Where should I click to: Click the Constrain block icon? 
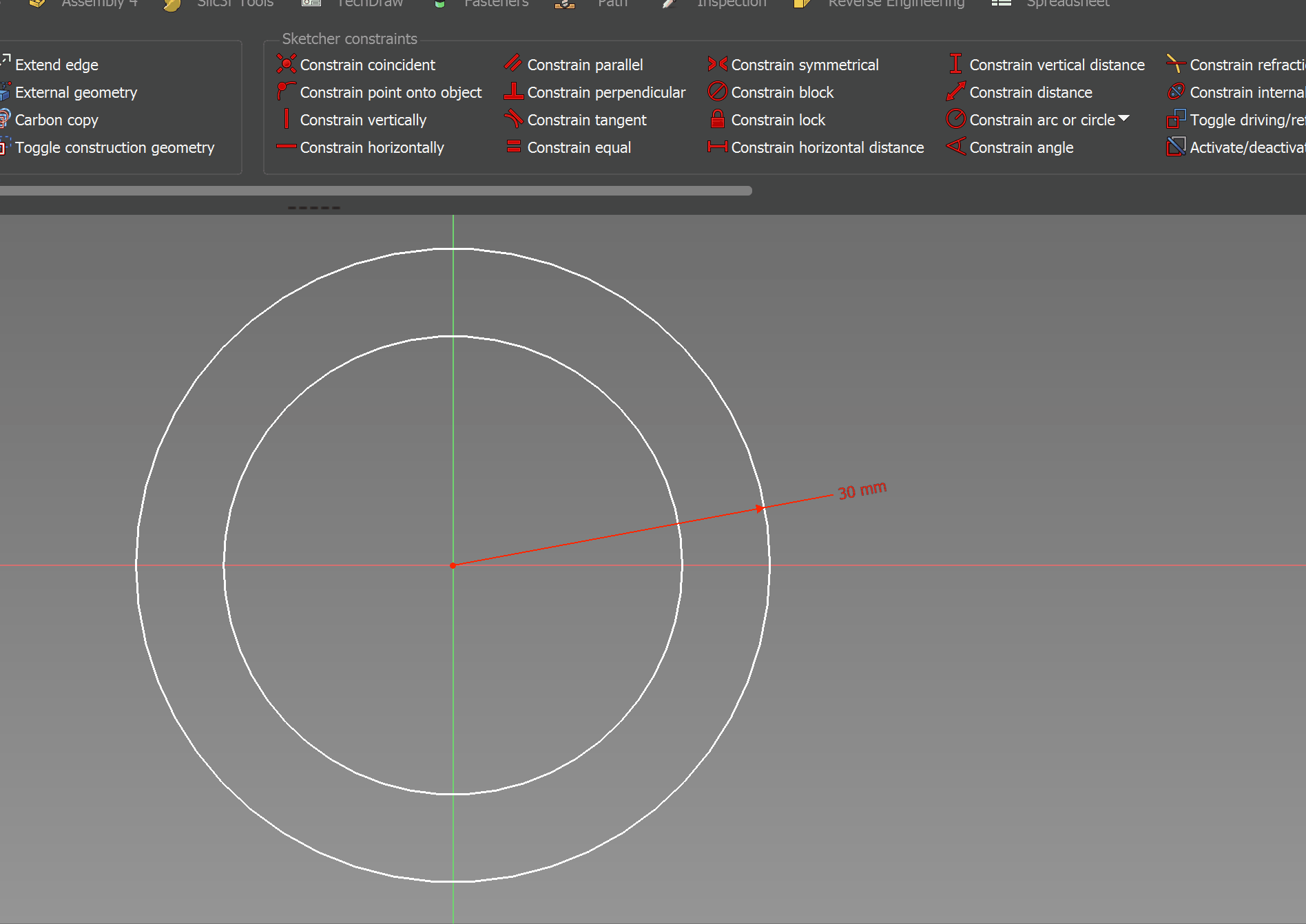717,92
